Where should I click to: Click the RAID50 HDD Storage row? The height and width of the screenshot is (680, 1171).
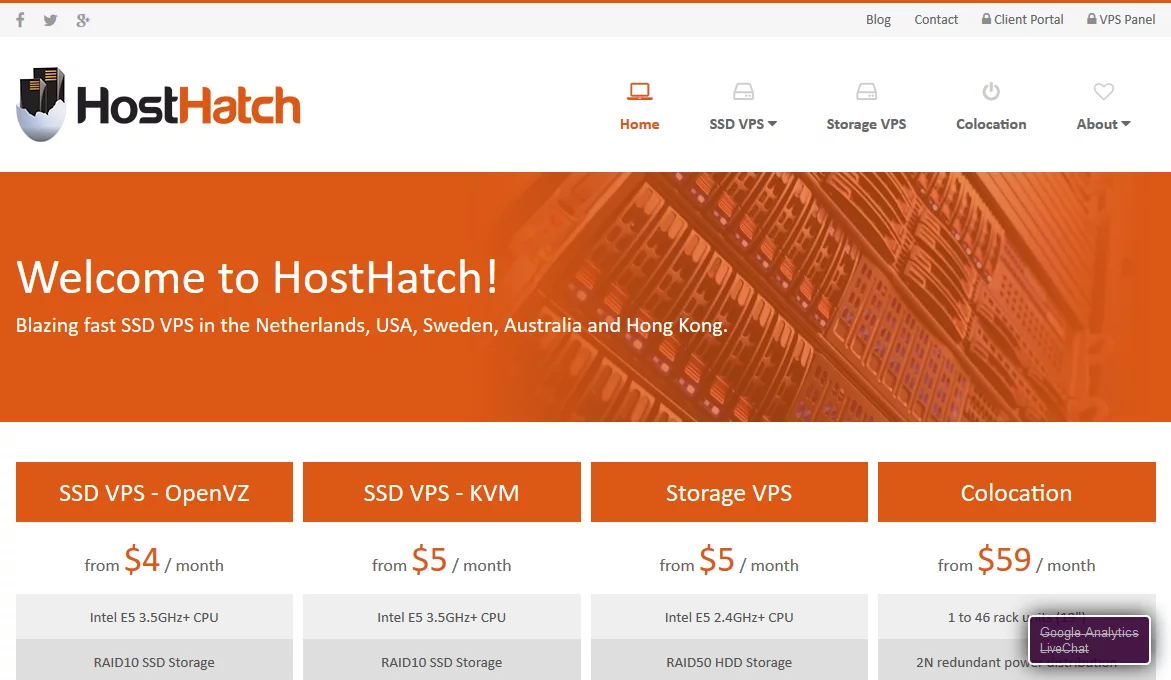tap(729, 662)
